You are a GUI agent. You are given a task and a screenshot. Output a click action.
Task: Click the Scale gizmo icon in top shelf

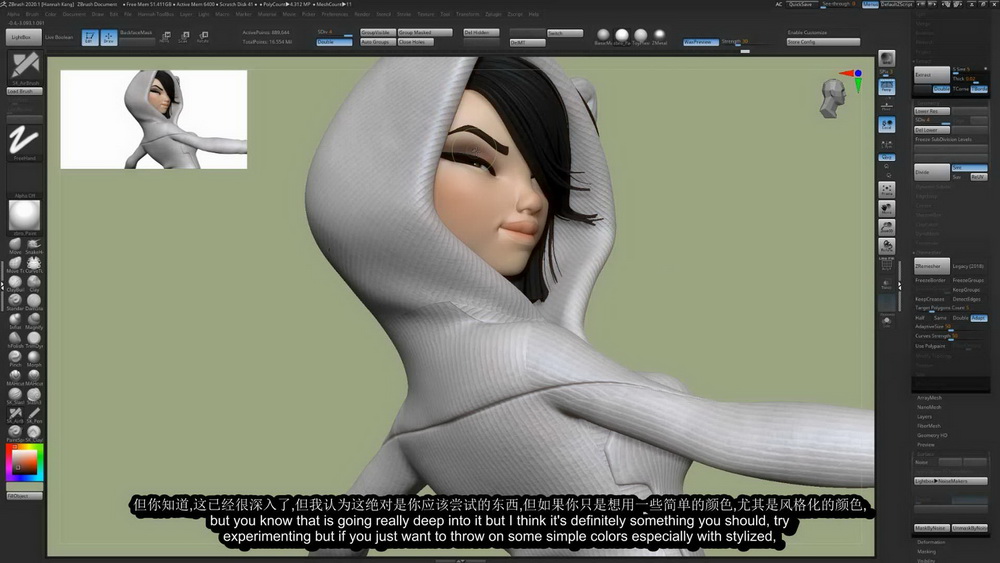[184, 37]
